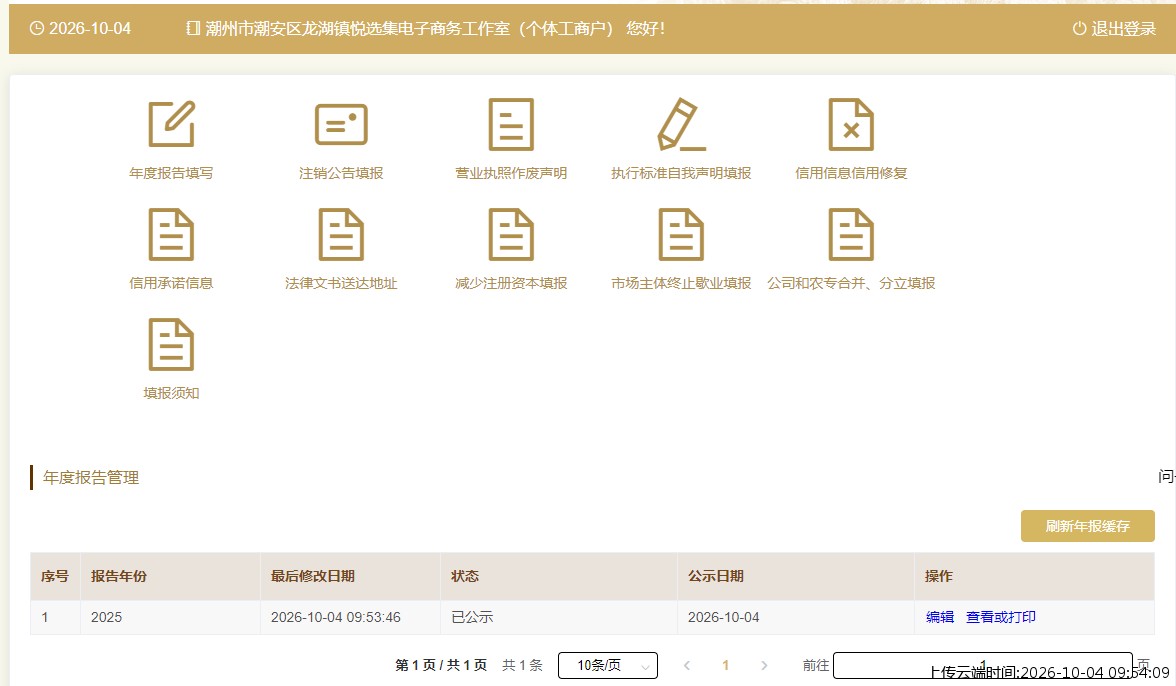
Task: Open 填报须知 document icon
Action: tap(171, 345)
